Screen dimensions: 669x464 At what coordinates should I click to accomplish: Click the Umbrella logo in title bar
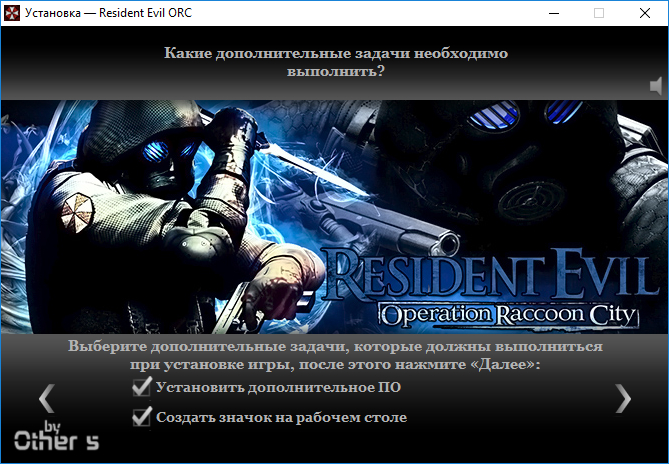12,13
